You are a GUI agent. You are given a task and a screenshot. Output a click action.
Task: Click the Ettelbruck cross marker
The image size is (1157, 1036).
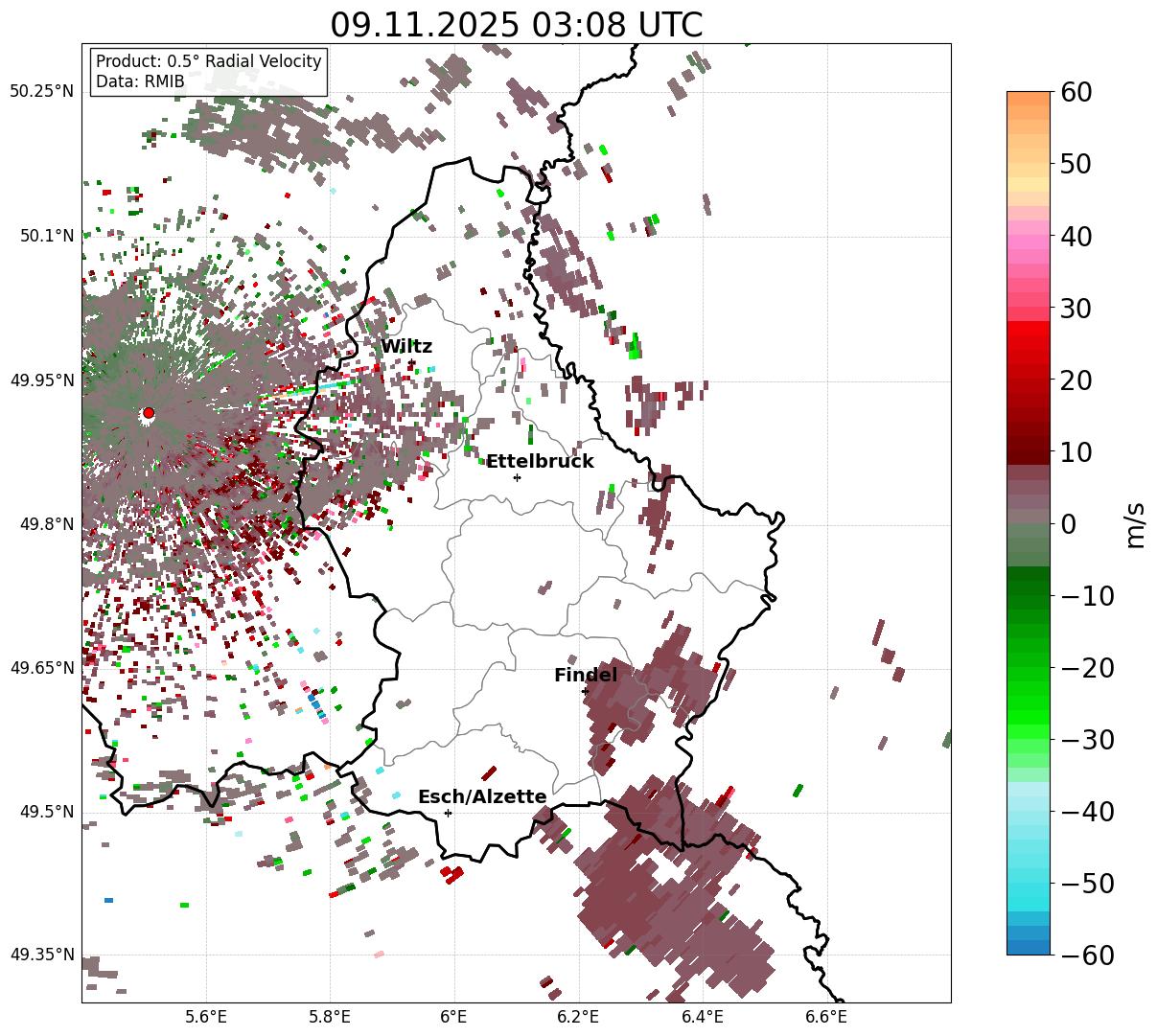tap(517, 477)
